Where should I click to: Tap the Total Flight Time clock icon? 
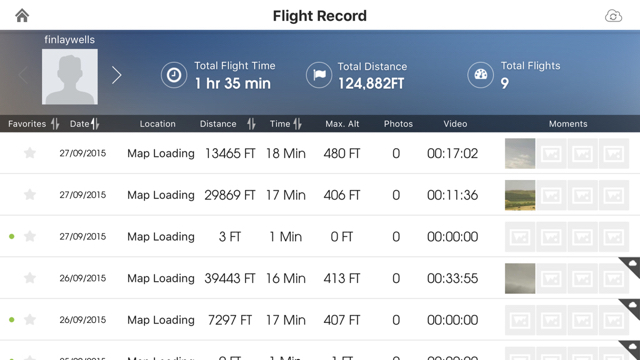(x=174, y=75)
